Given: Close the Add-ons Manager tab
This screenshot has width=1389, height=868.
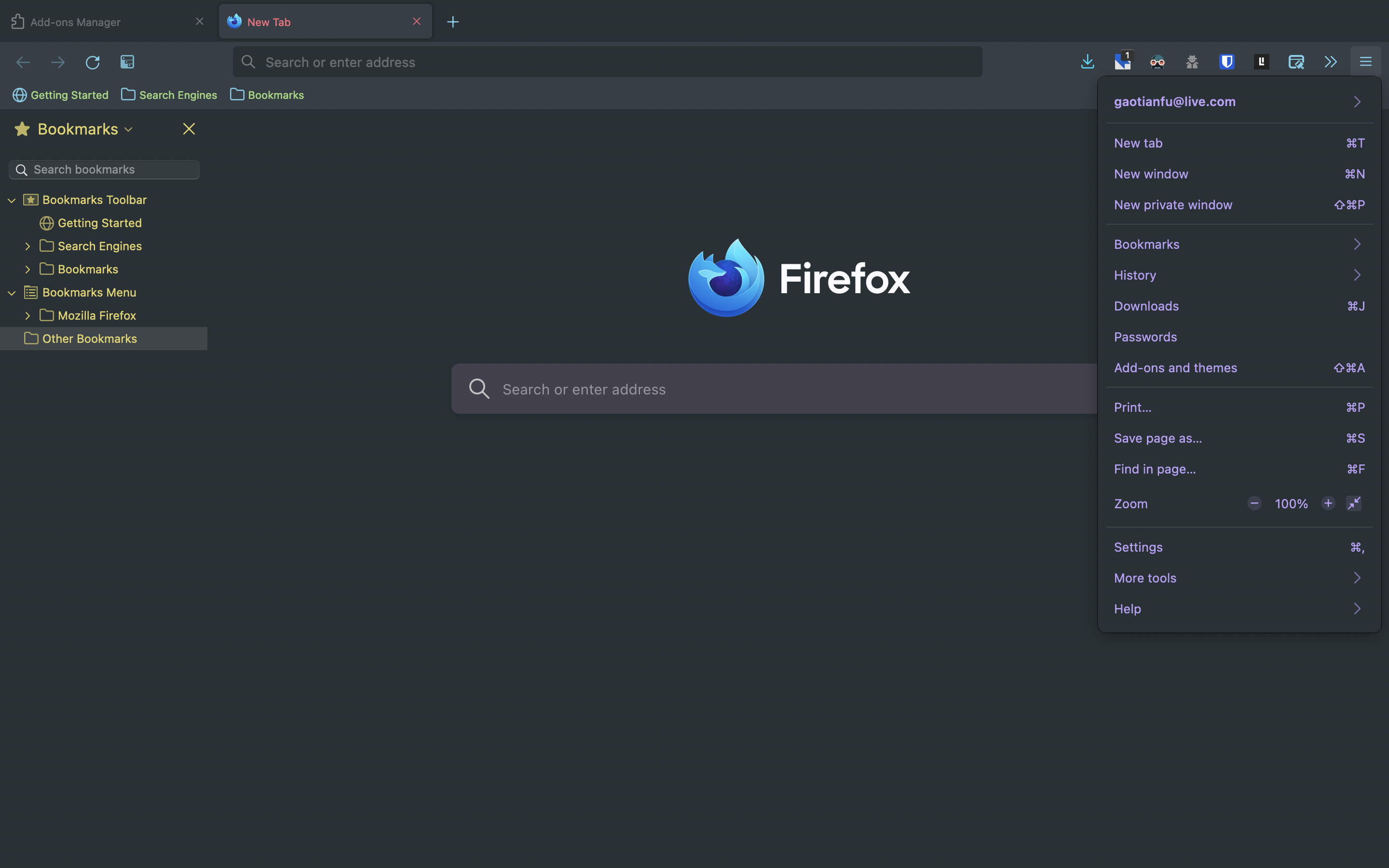Looking at the screenshot, I should 200,21.
